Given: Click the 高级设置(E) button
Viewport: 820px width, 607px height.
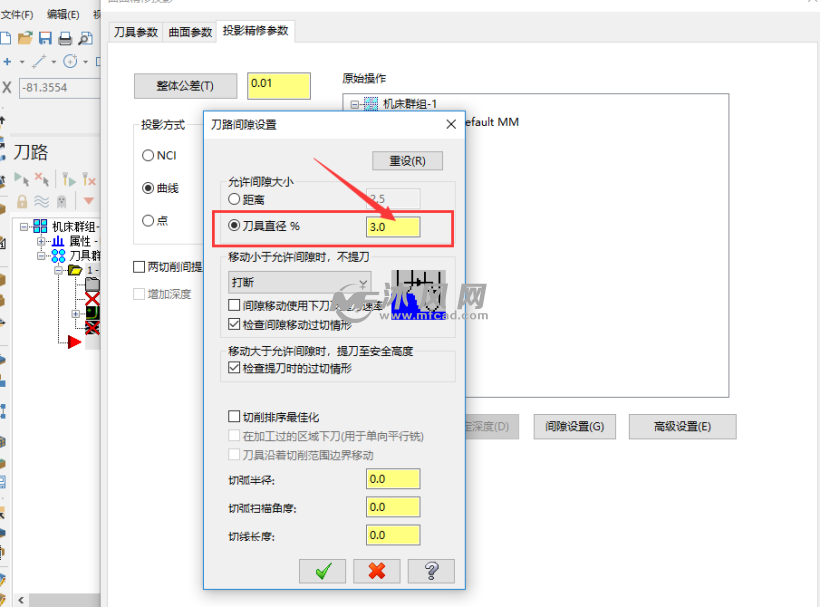Looking at the screenshot, I should [x=682, y=427].
